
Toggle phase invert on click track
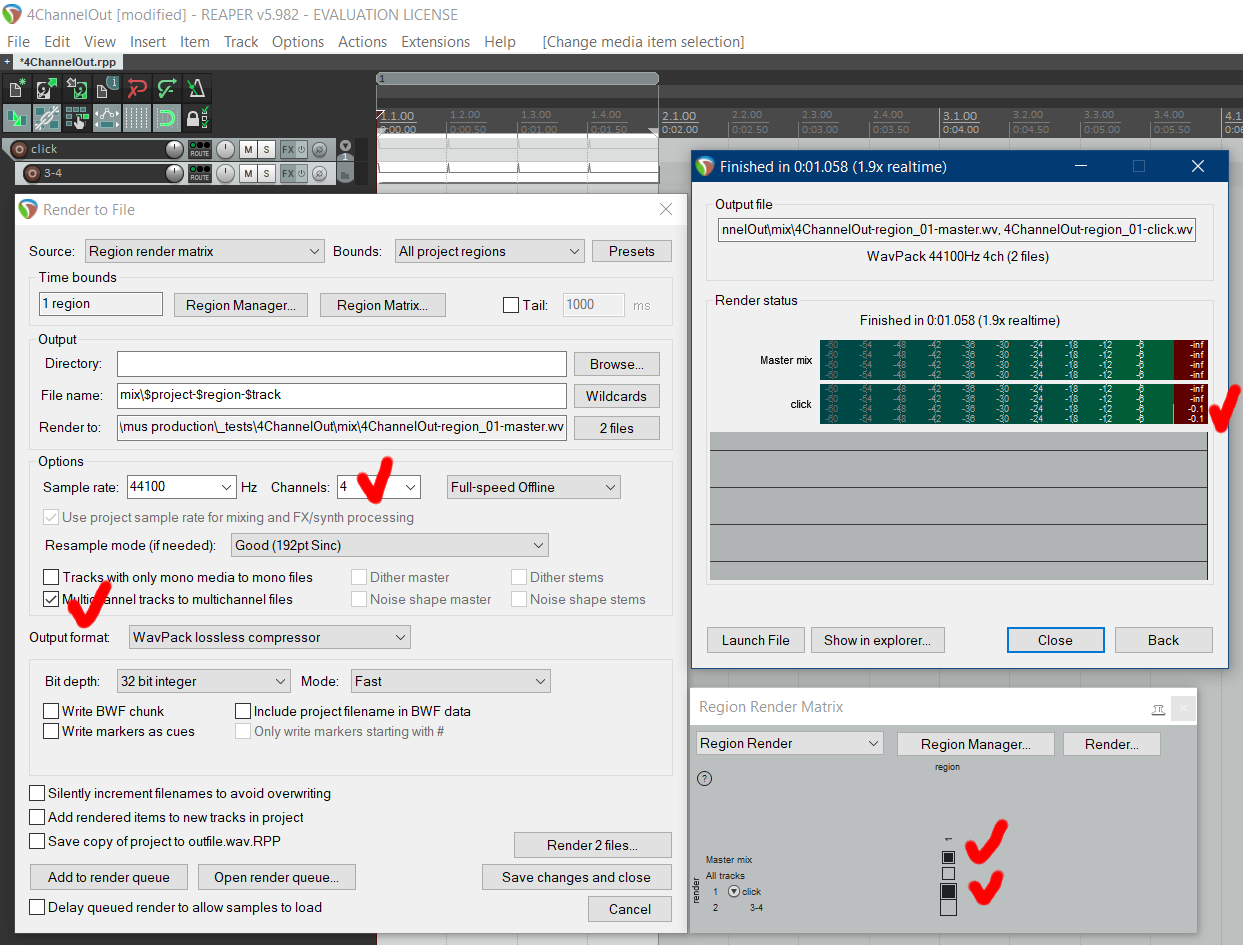pyautogui.click(x=319, y=149)
